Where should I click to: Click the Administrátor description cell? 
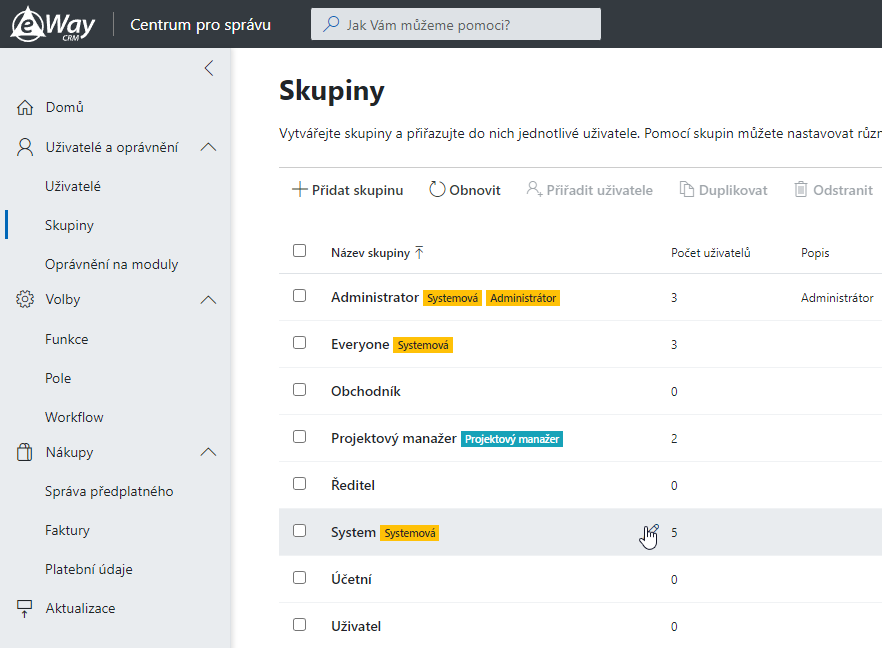tap(837, 298)
